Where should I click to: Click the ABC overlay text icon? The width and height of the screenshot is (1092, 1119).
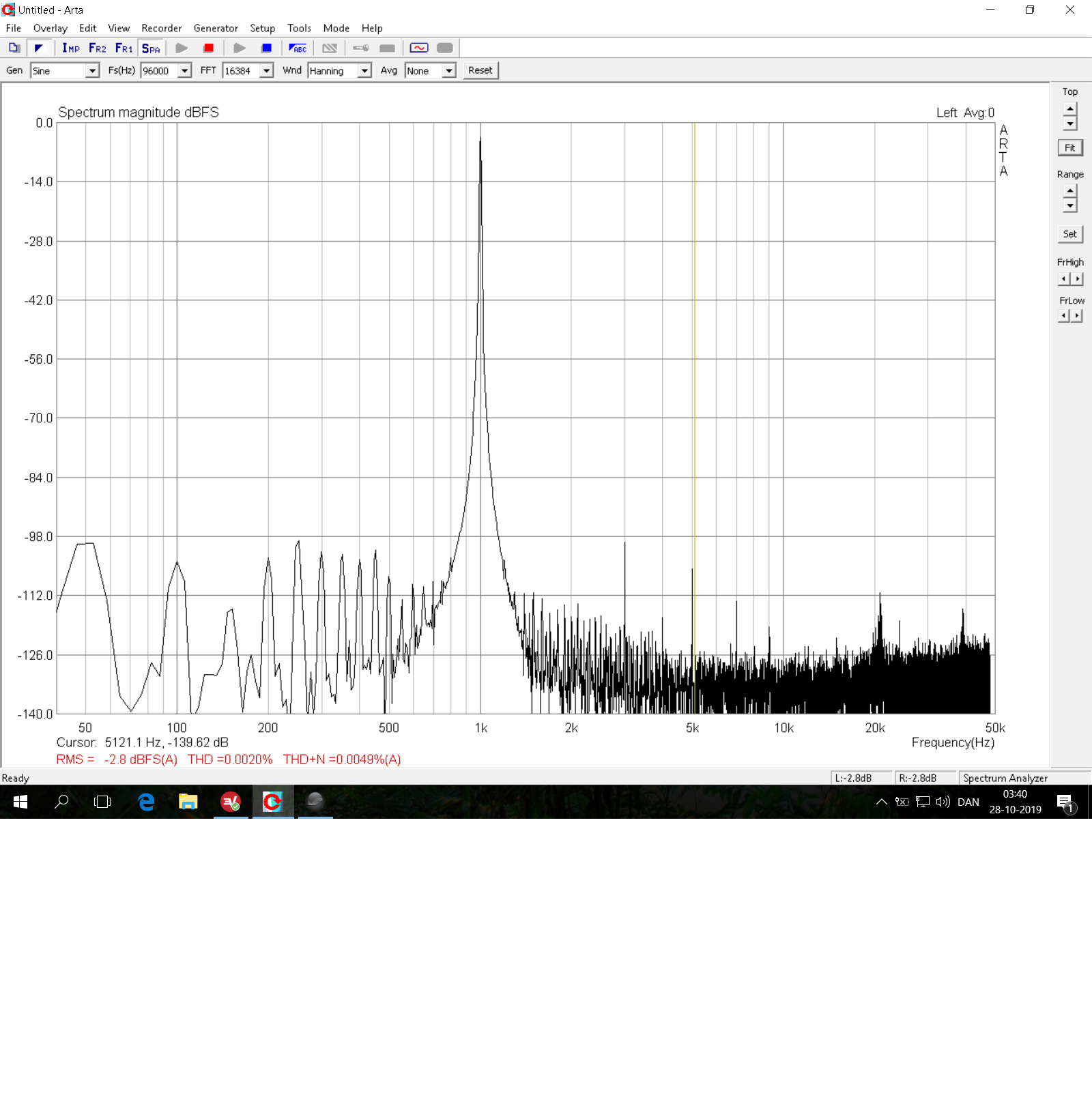(298, 48)
